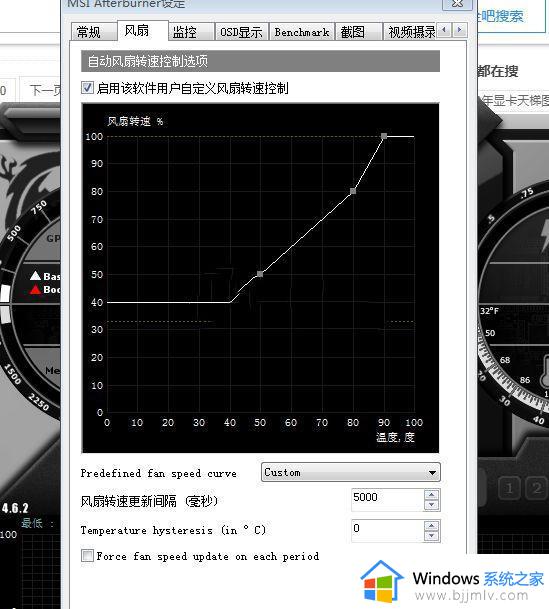Select the fan curve node at 80 degrees

(x=353, y=191)
